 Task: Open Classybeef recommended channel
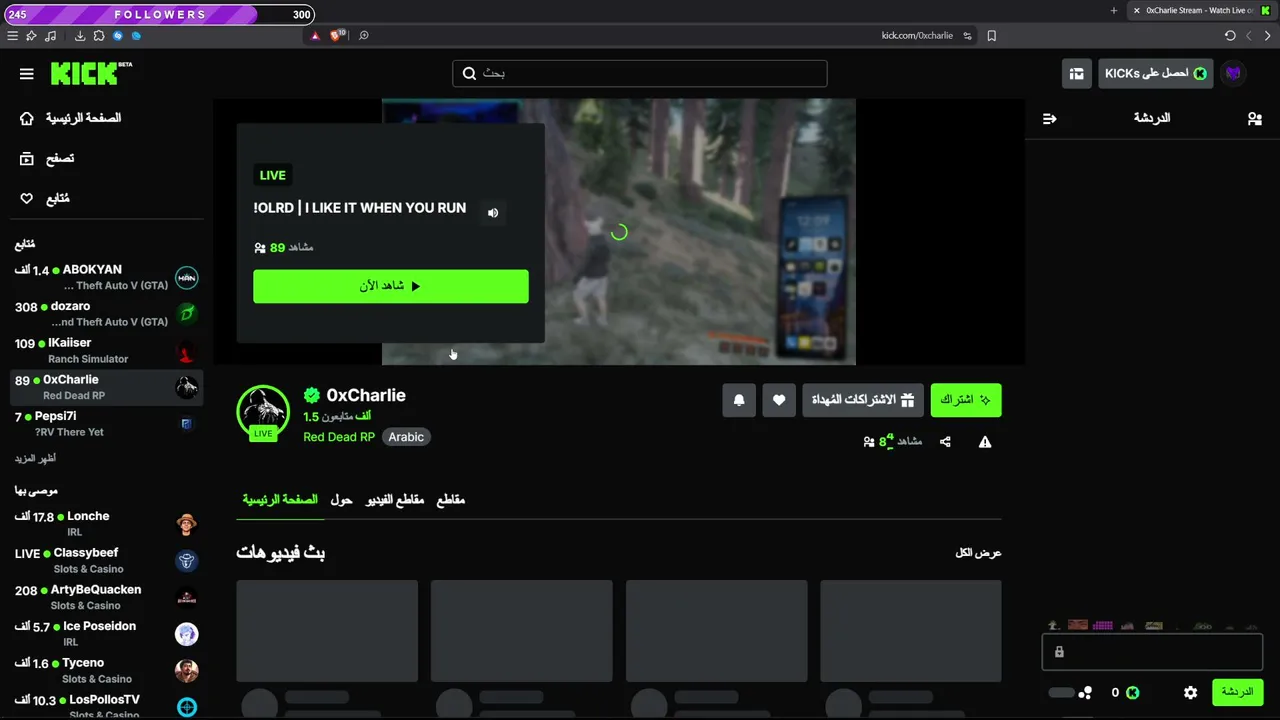click(x=106, y=561)
